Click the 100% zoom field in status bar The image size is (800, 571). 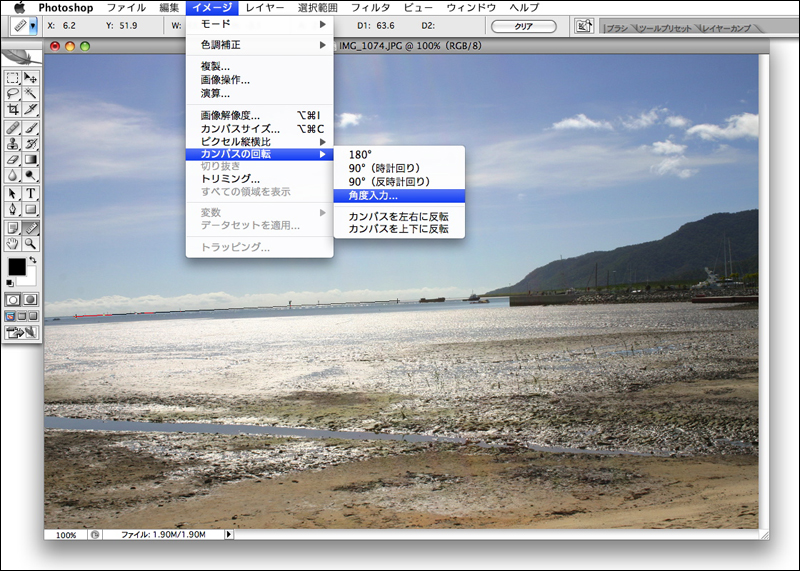tap(66, 535)
